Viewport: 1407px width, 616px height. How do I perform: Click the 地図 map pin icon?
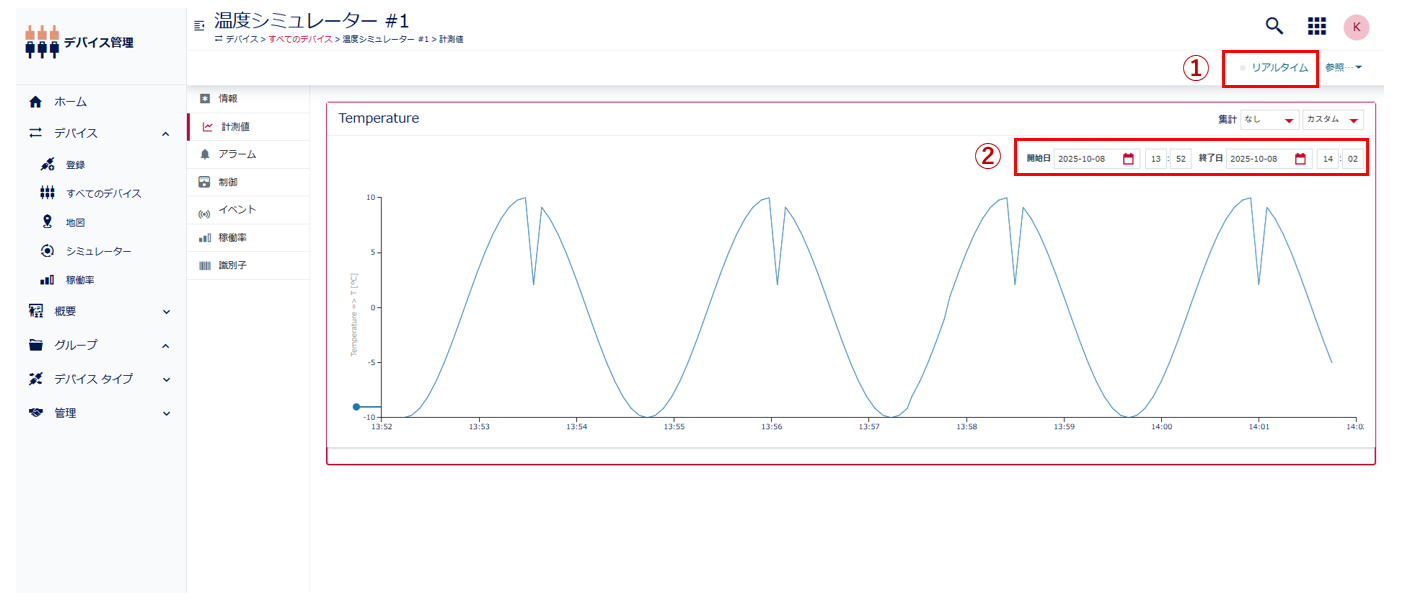(x=47, y=222)
